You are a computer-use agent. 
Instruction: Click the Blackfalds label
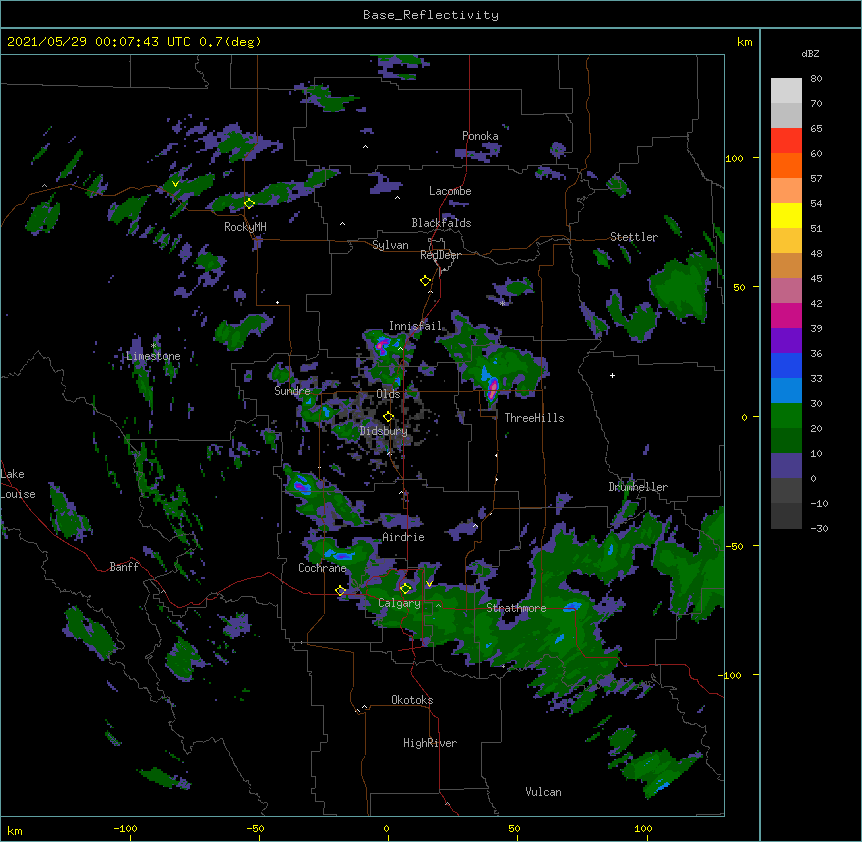click(441, 223)
